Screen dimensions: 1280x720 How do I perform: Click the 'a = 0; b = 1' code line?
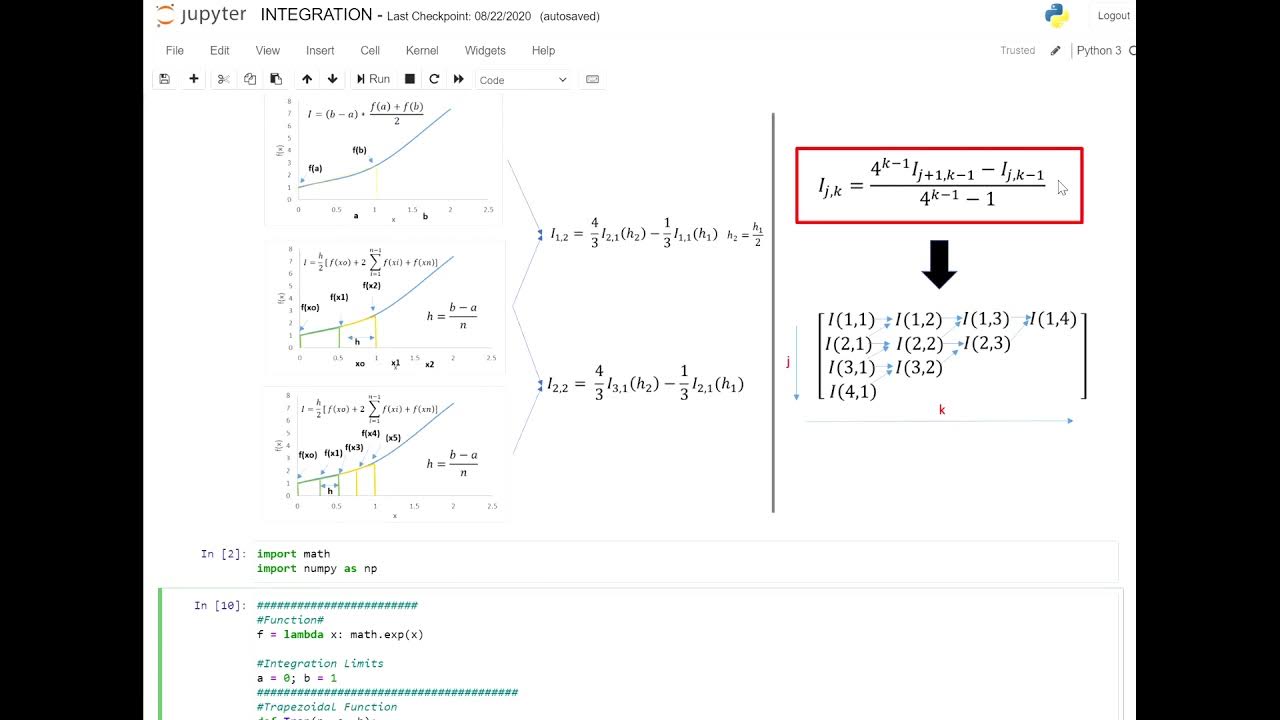tap(297, 678)
